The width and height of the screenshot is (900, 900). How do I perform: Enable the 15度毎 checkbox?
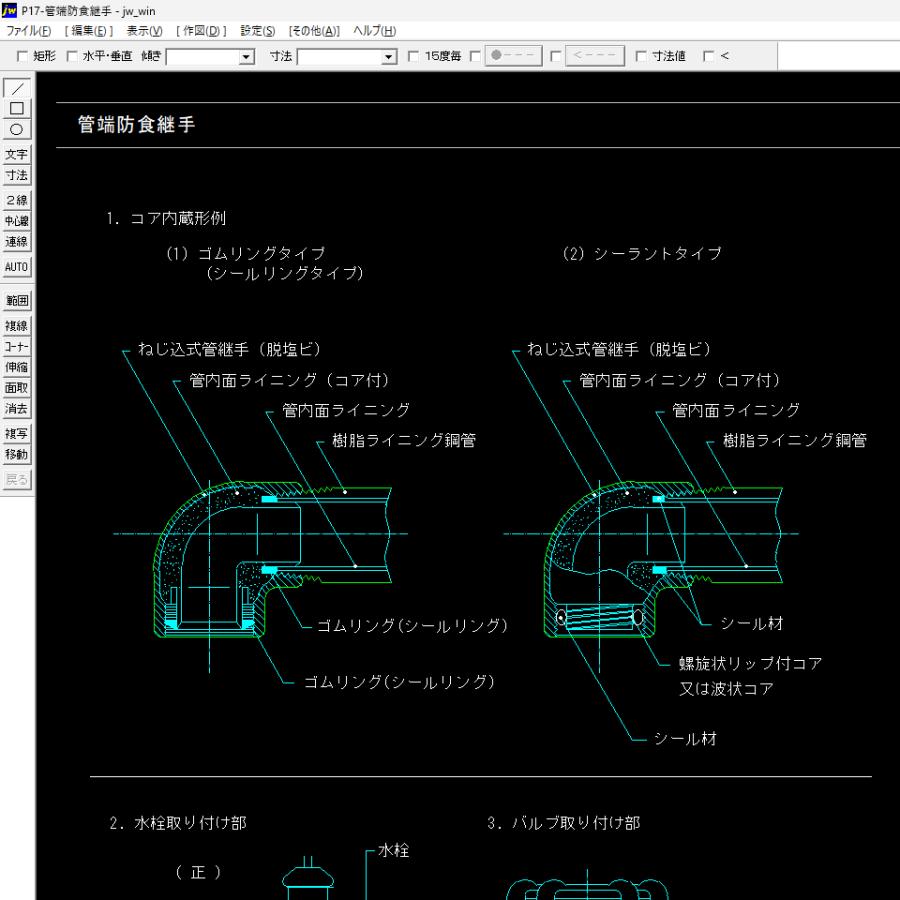click(x=413, y=56)
